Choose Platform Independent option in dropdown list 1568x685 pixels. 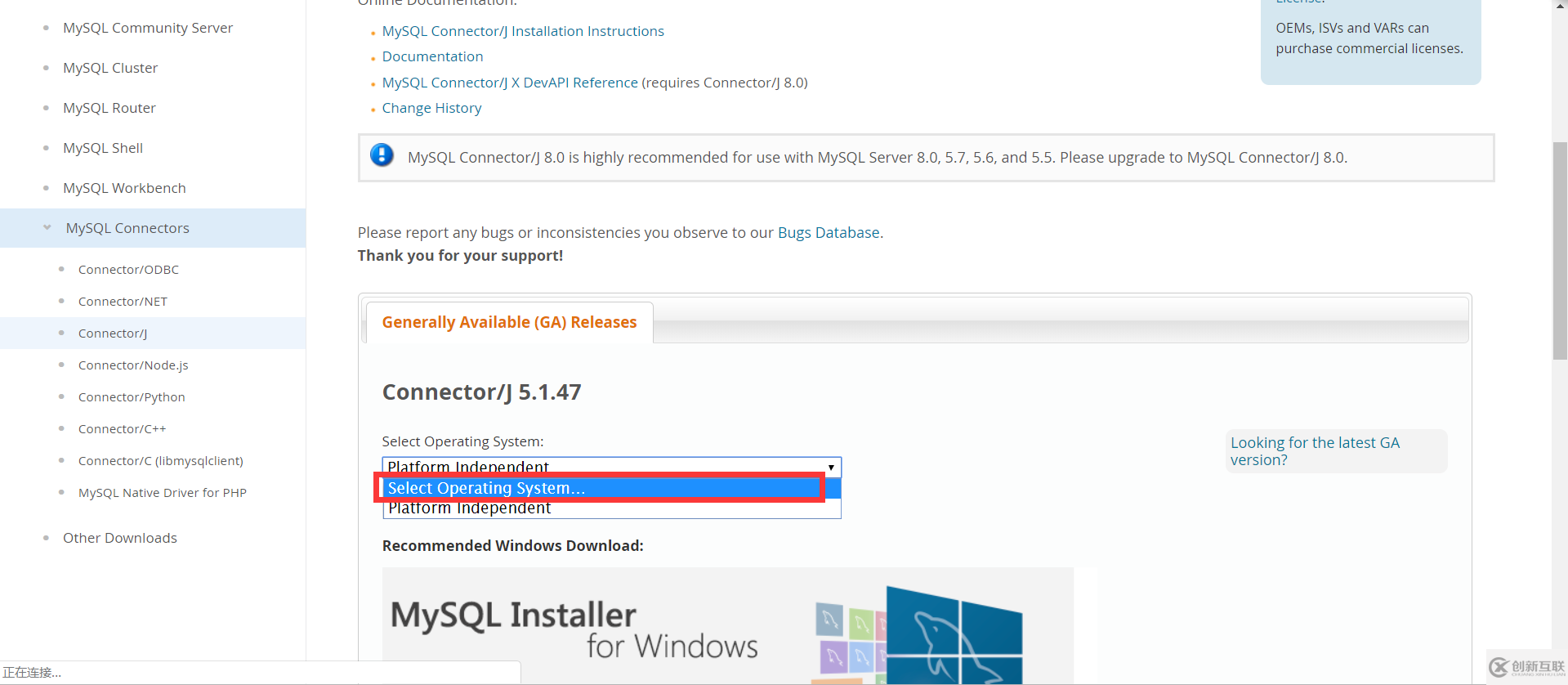[x=611, y=508]
